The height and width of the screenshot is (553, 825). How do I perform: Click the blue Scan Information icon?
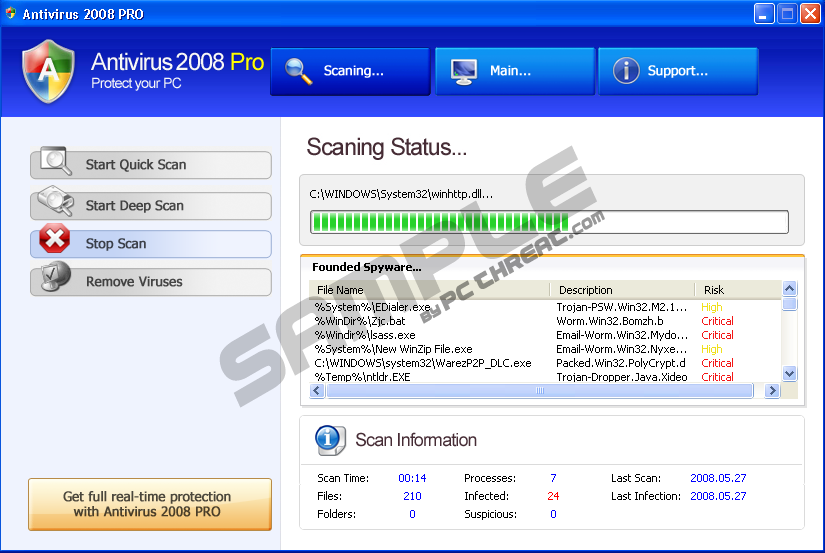(330, 440)
